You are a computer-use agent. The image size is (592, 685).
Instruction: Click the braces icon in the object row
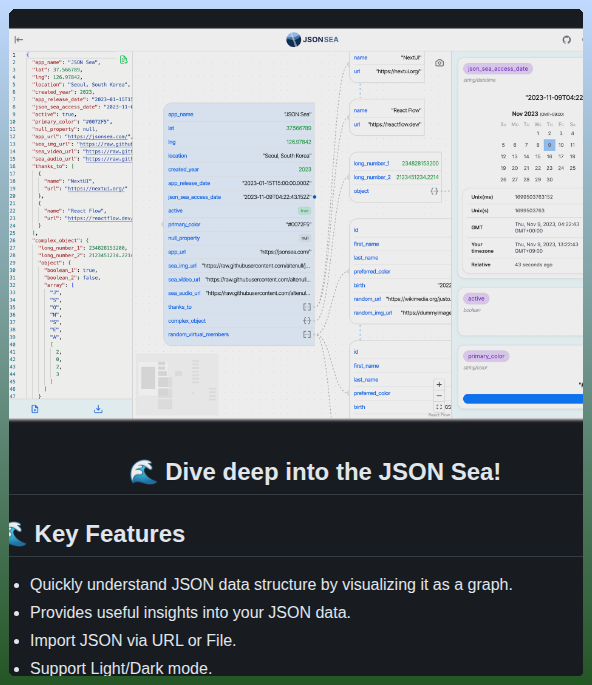click(434, 191)
